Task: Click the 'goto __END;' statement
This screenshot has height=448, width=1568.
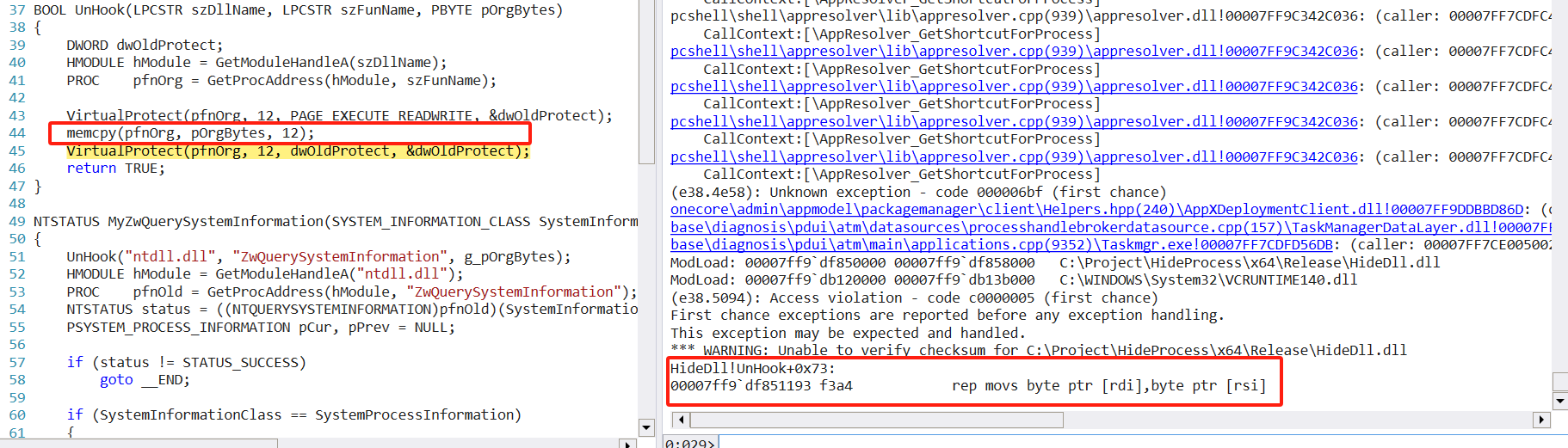Action: pos(145,380)
